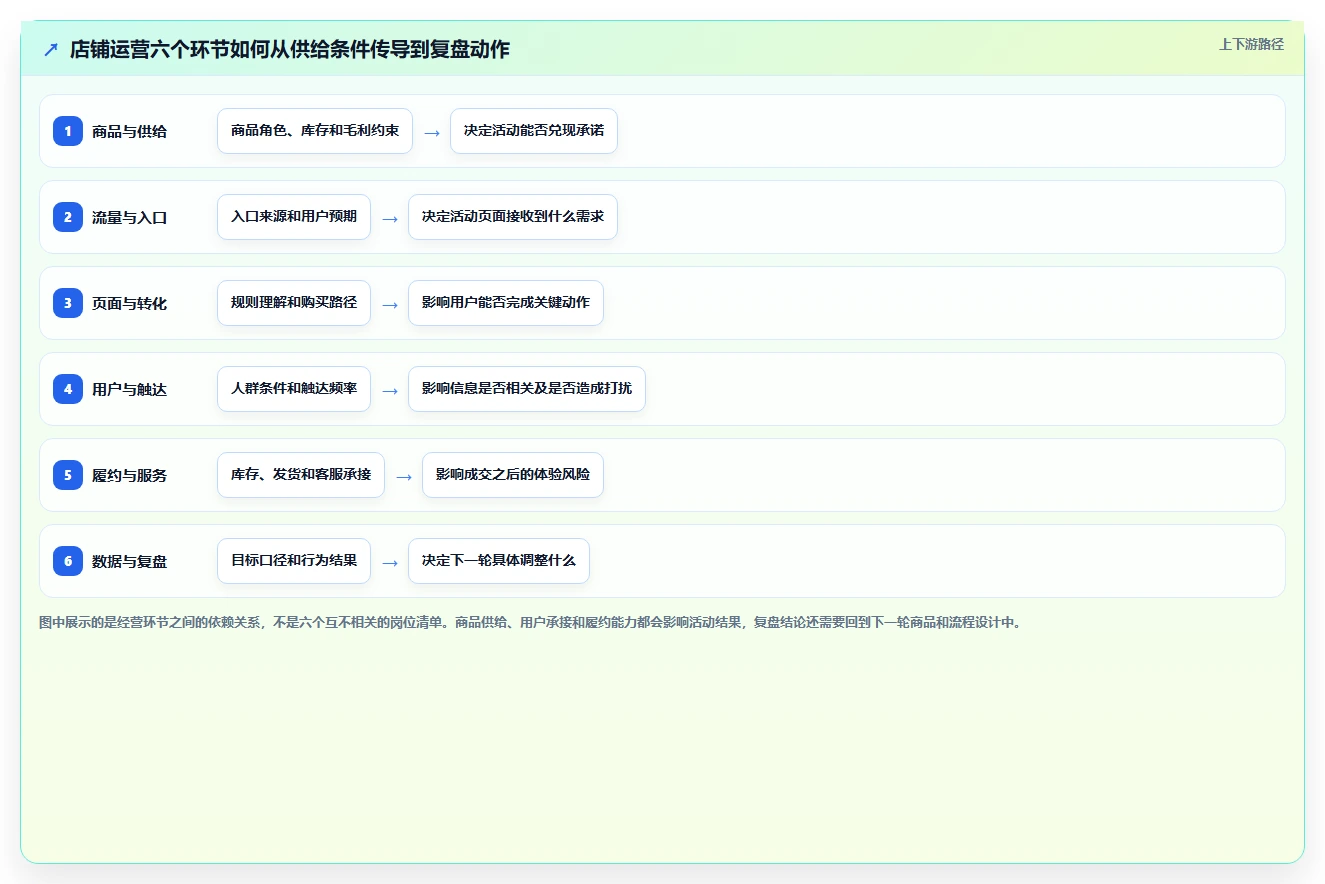Click the number 5 badge for 履约与服务
The height and width of the screenshot is (884, 1325).
(68, 474)
